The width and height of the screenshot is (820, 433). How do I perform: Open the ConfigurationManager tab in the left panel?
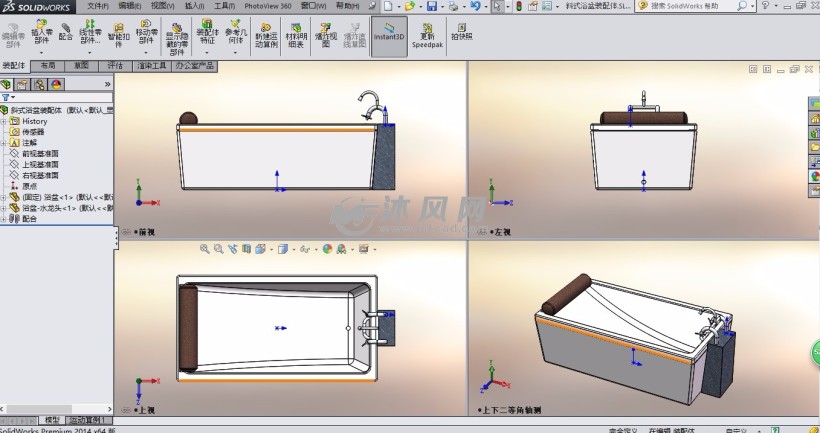tap(39, 85)
